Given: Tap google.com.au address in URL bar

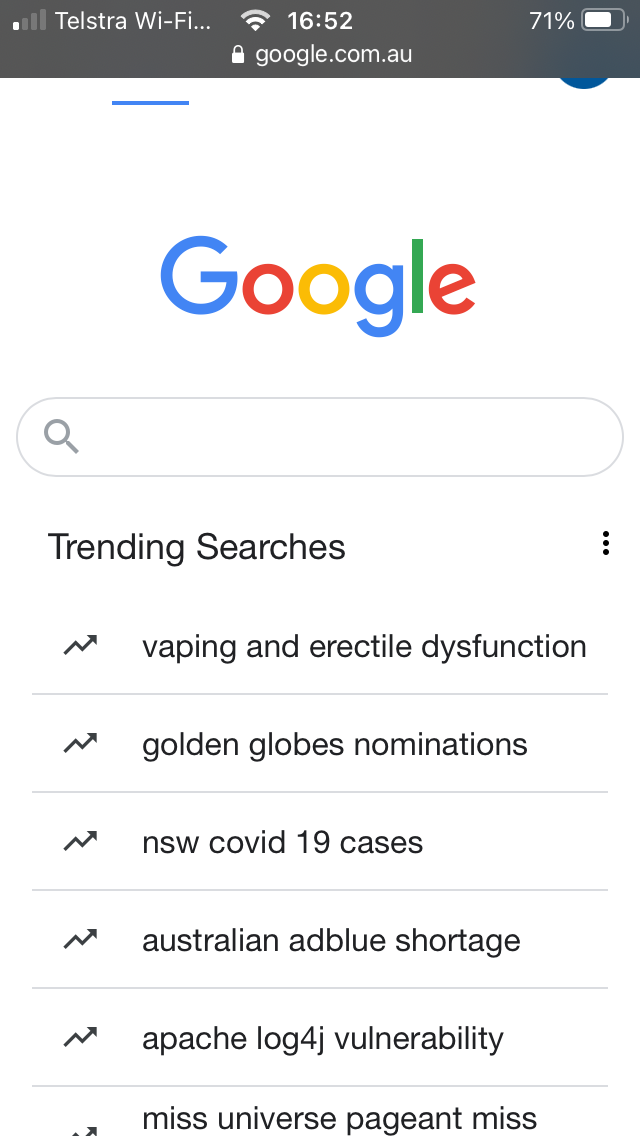Looking at the screenshot, I should click(x=333, y=54).
